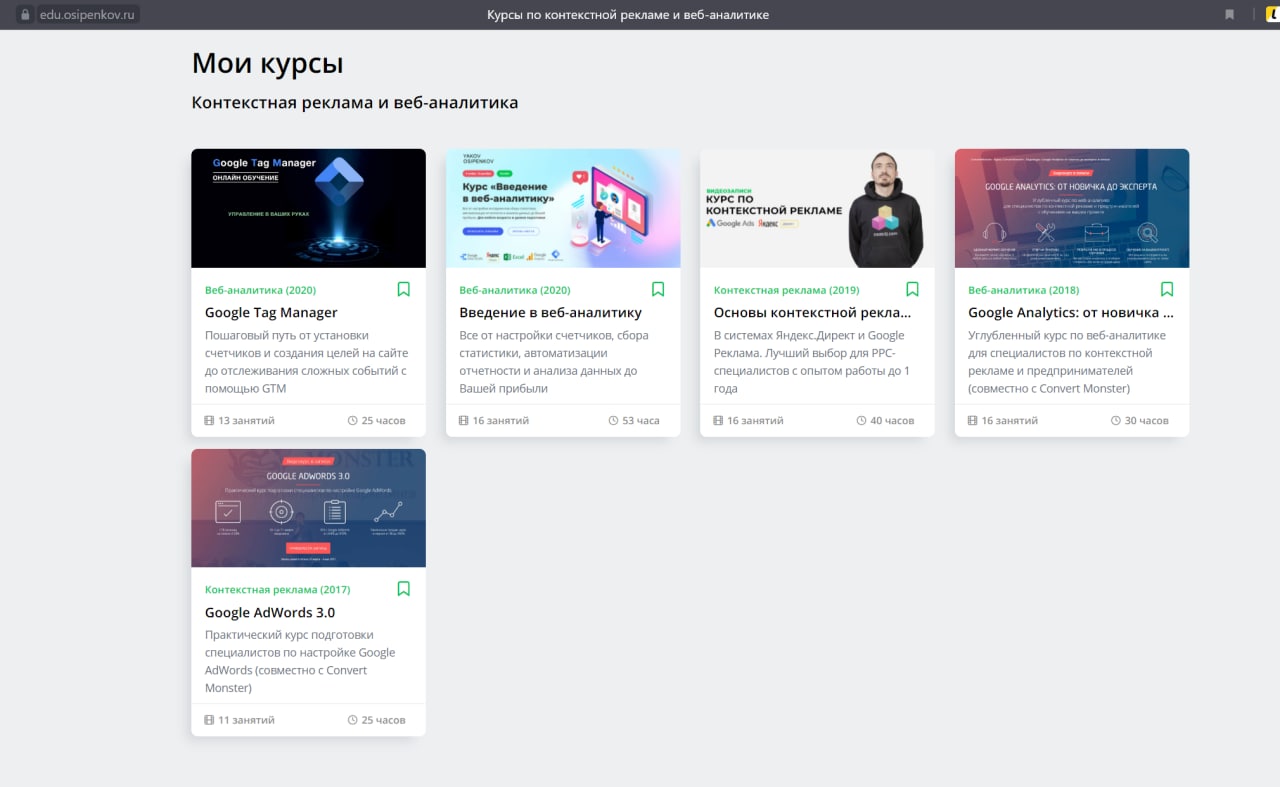Screen dimensions: 1280x787
Task: Click the Мои курсы heading
Action: point(267,64)
